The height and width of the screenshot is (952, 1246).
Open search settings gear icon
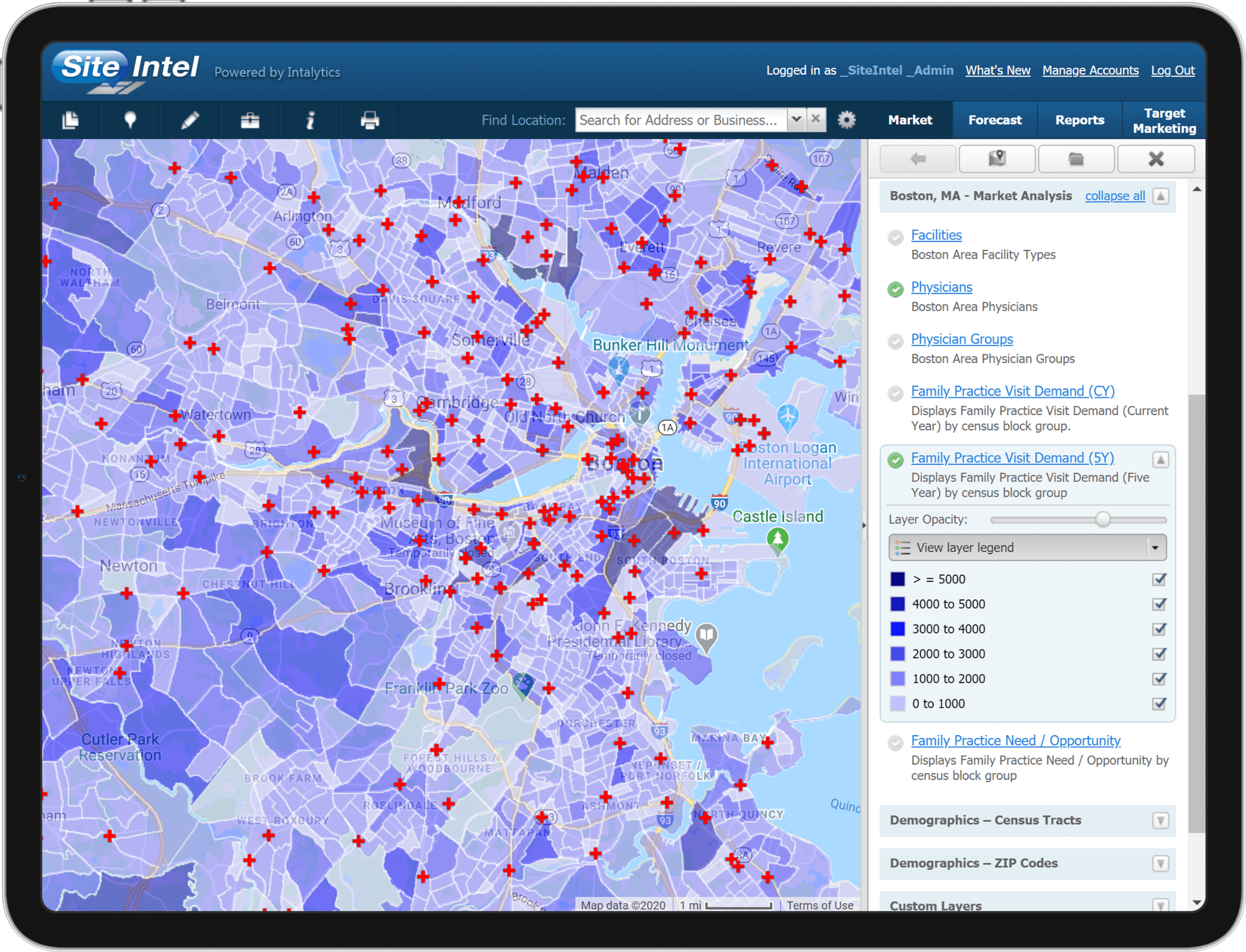pos(847,119)
